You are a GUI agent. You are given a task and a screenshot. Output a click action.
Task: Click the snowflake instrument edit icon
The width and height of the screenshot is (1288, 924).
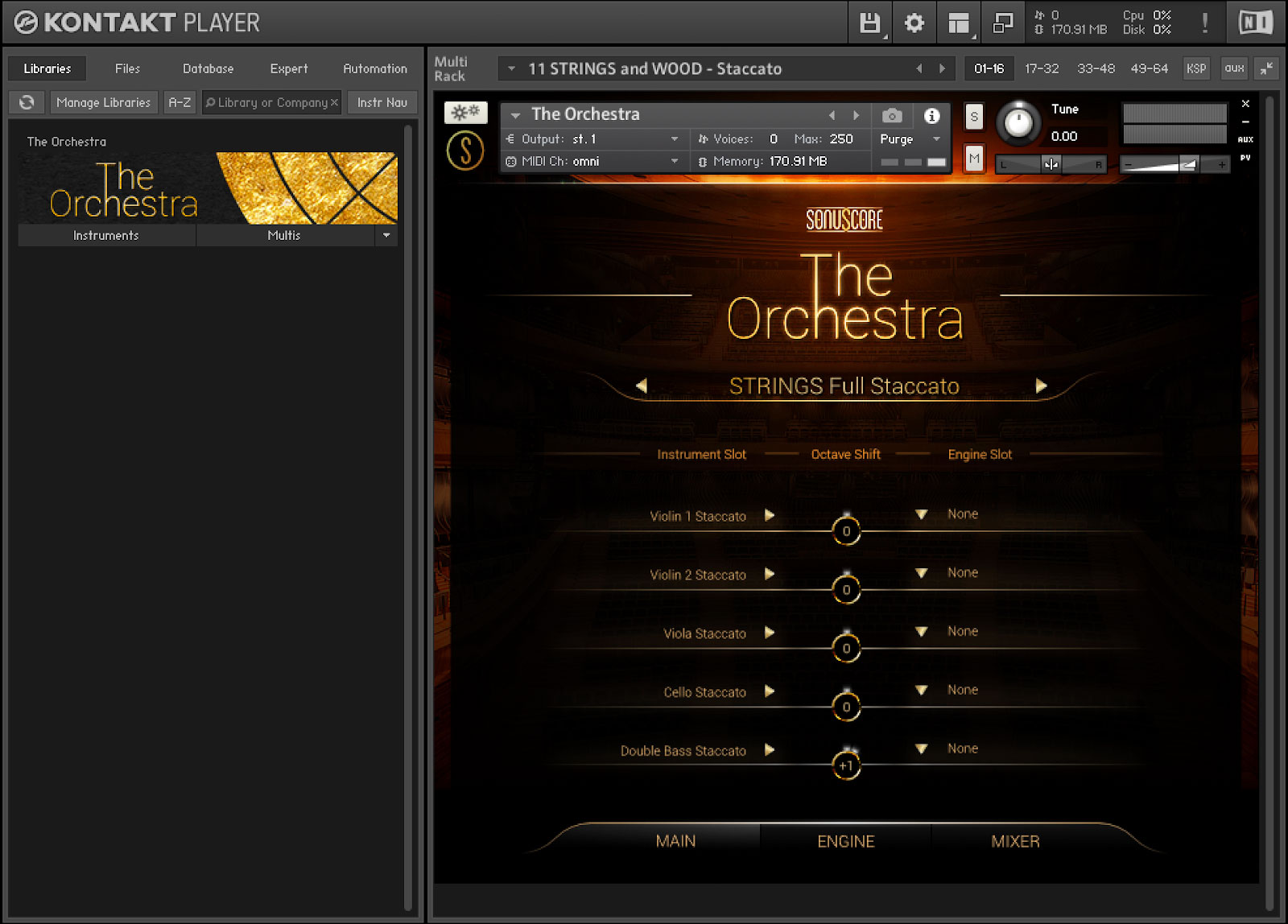(465, 112)
